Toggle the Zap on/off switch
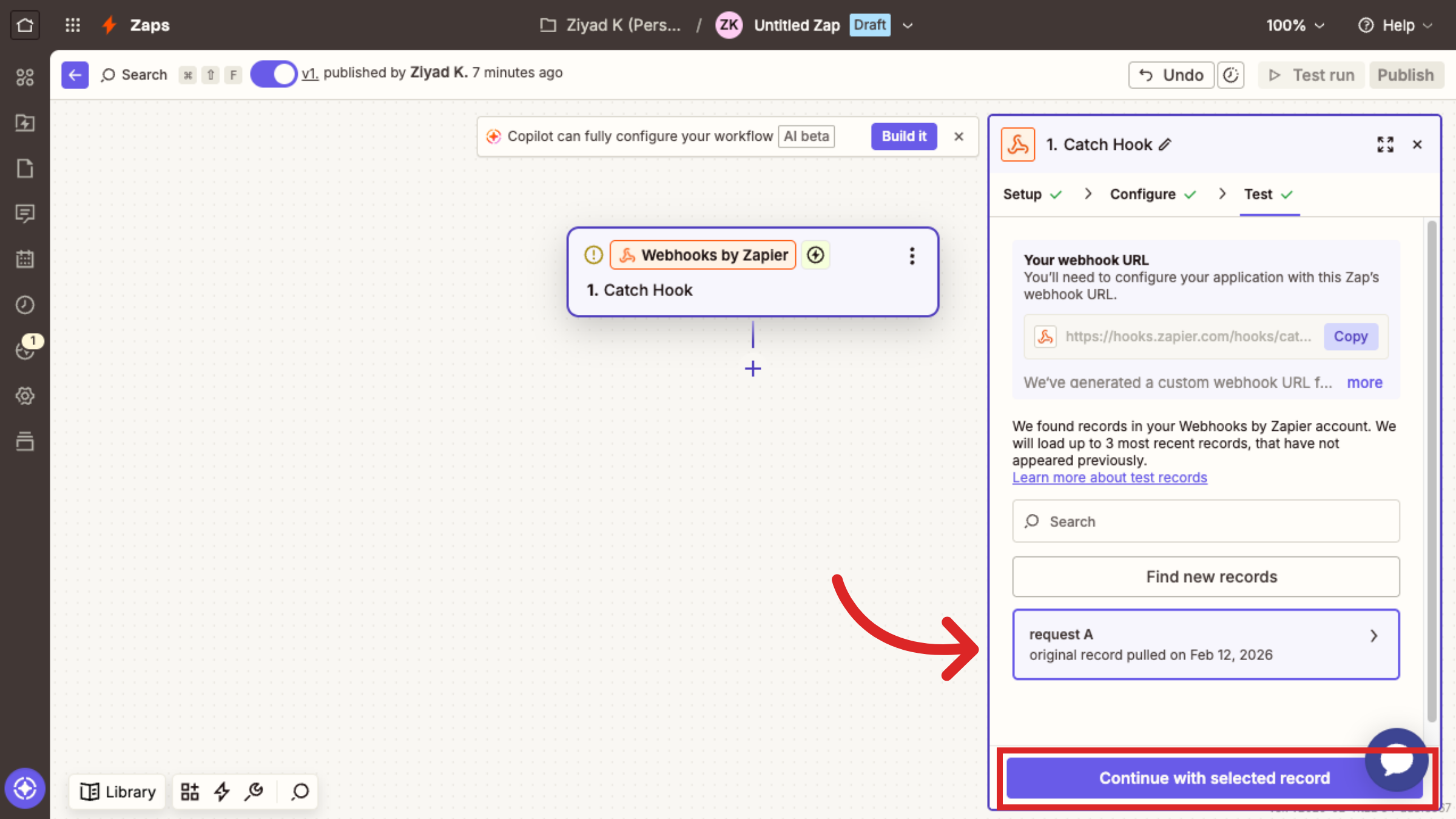This screenshot has width=1456, height=819. [274, 74]
